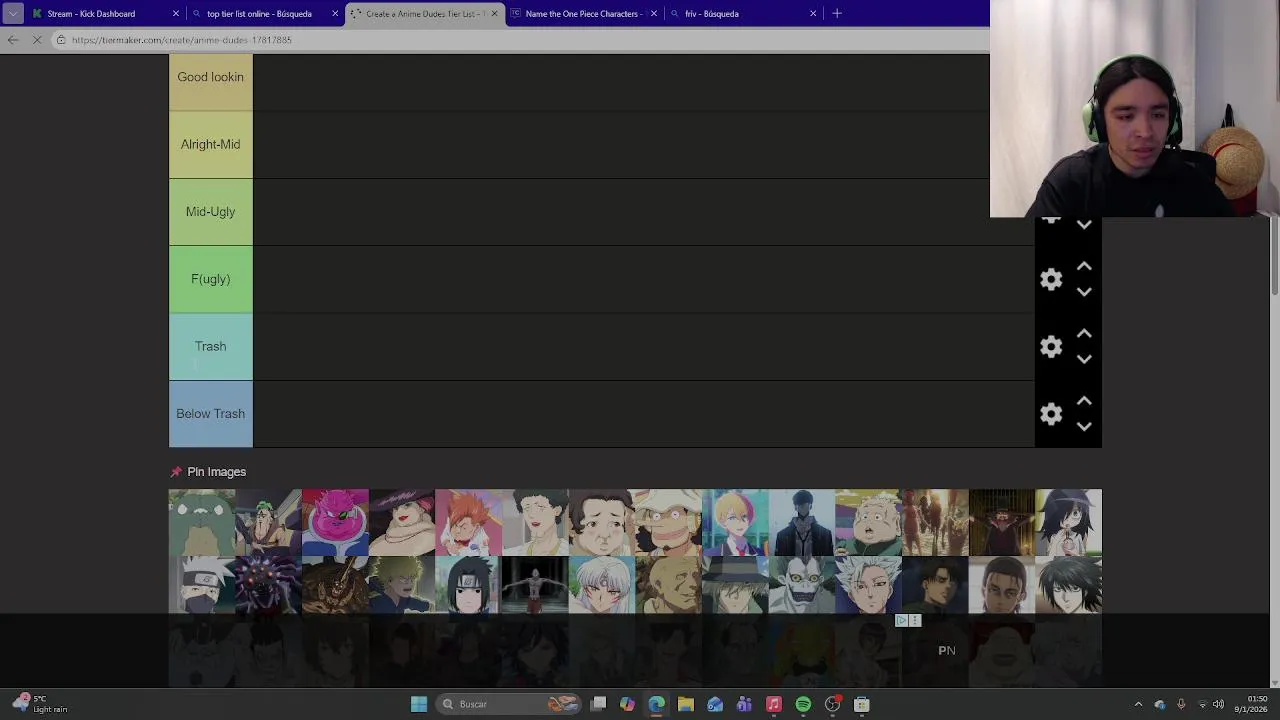Image resolution: width=1280 pixels, height=720 pixels.
Task: Select the Trash tier label
Action: point(210,346)
